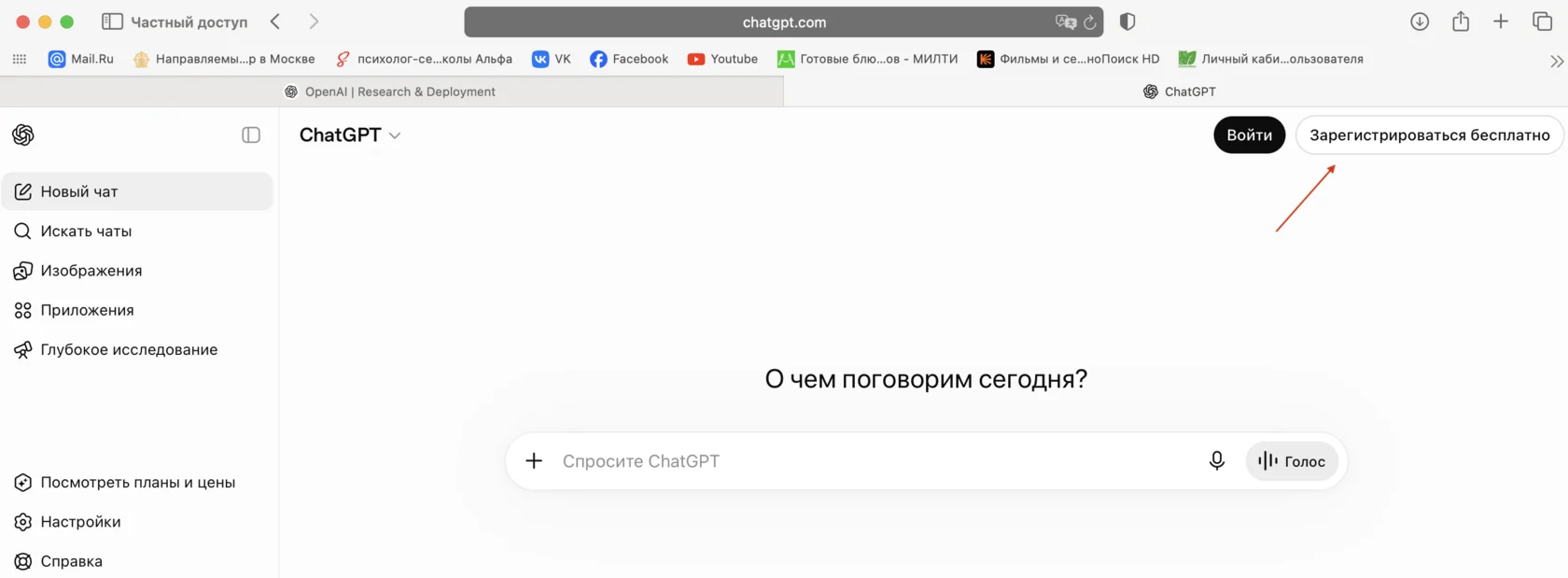Image resolution: width=1568 pixels, height=578 pixels.
Task: Show the tab overview icon
Action: (x=1542, y=21)
